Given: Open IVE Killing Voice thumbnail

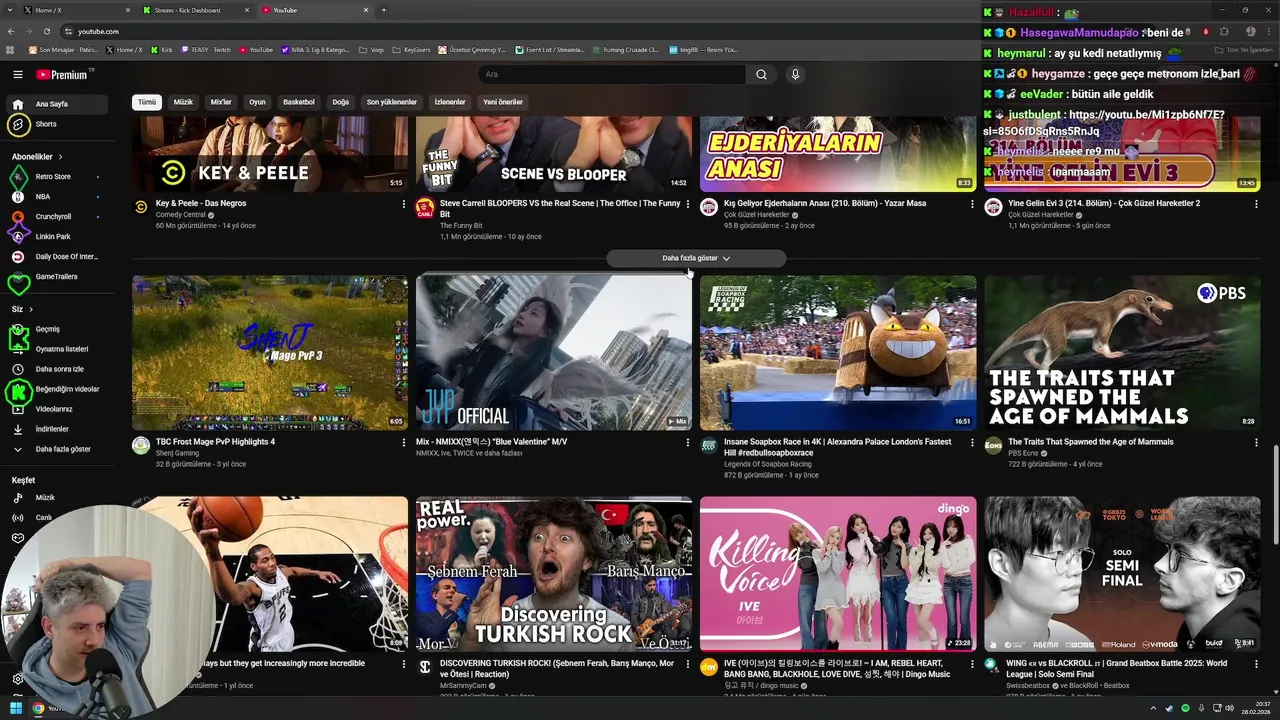Looking at the screenshot, I should pos(838,574).
